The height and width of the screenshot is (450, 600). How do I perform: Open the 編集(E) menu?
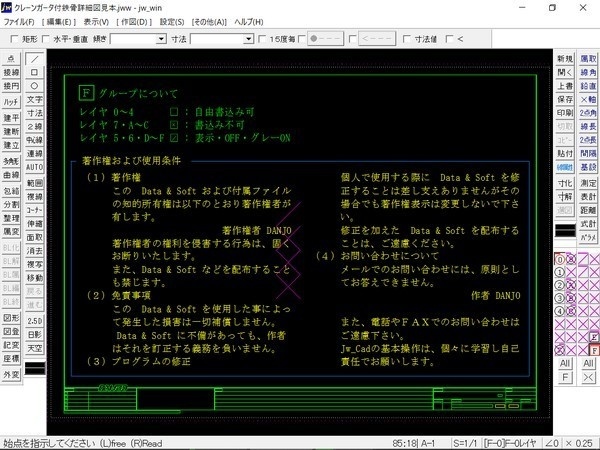click(x=59, y=22)
